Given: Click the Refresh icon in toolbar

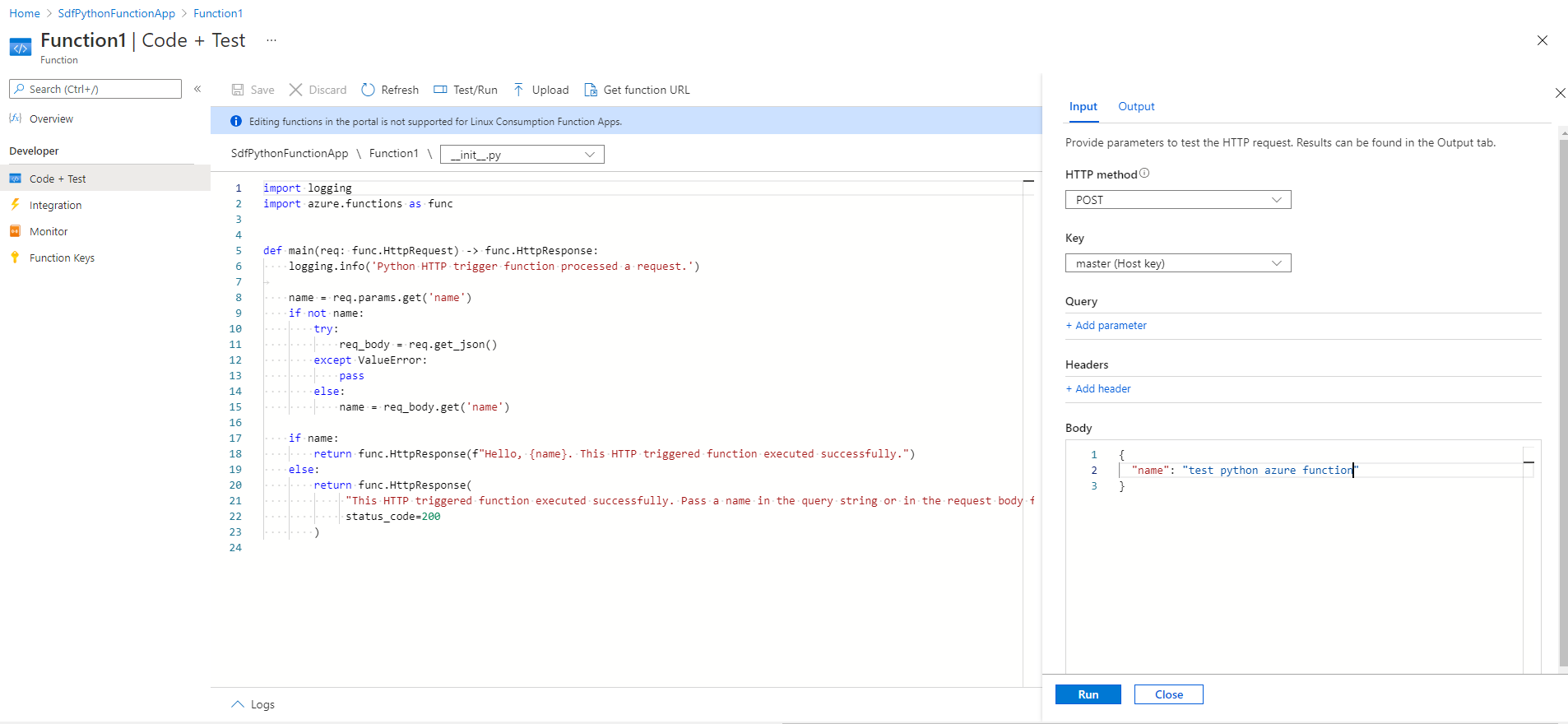Looking at the screenshot, I should (369, 90).
